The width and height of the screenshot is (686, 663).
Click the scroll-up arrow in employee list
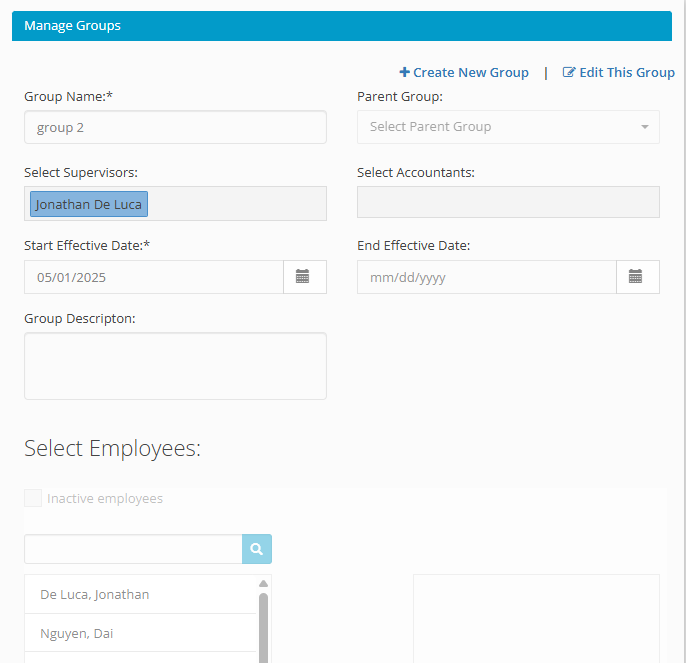pyautogui.click(x=263, y=583)
